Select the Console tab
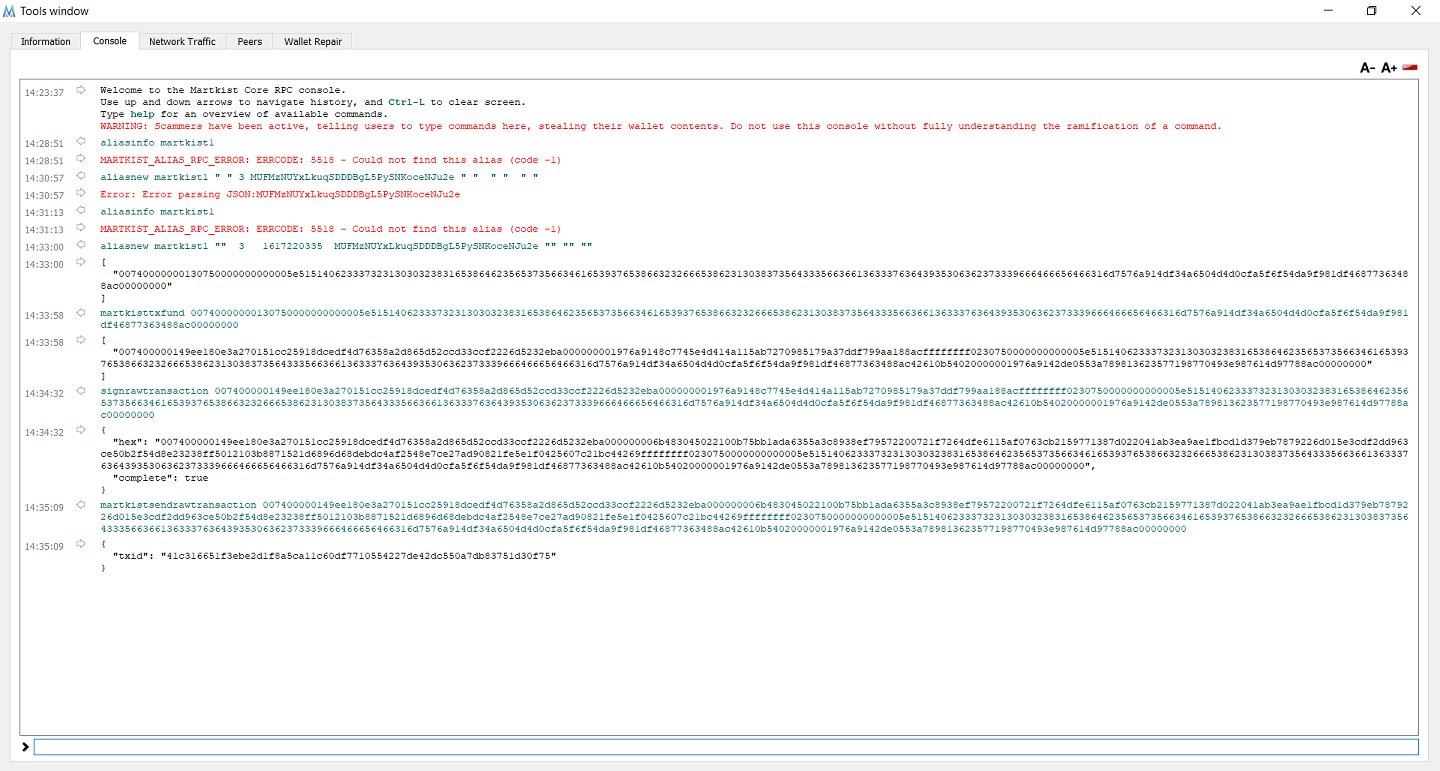The image size is (1440, 771). (110, 41)
